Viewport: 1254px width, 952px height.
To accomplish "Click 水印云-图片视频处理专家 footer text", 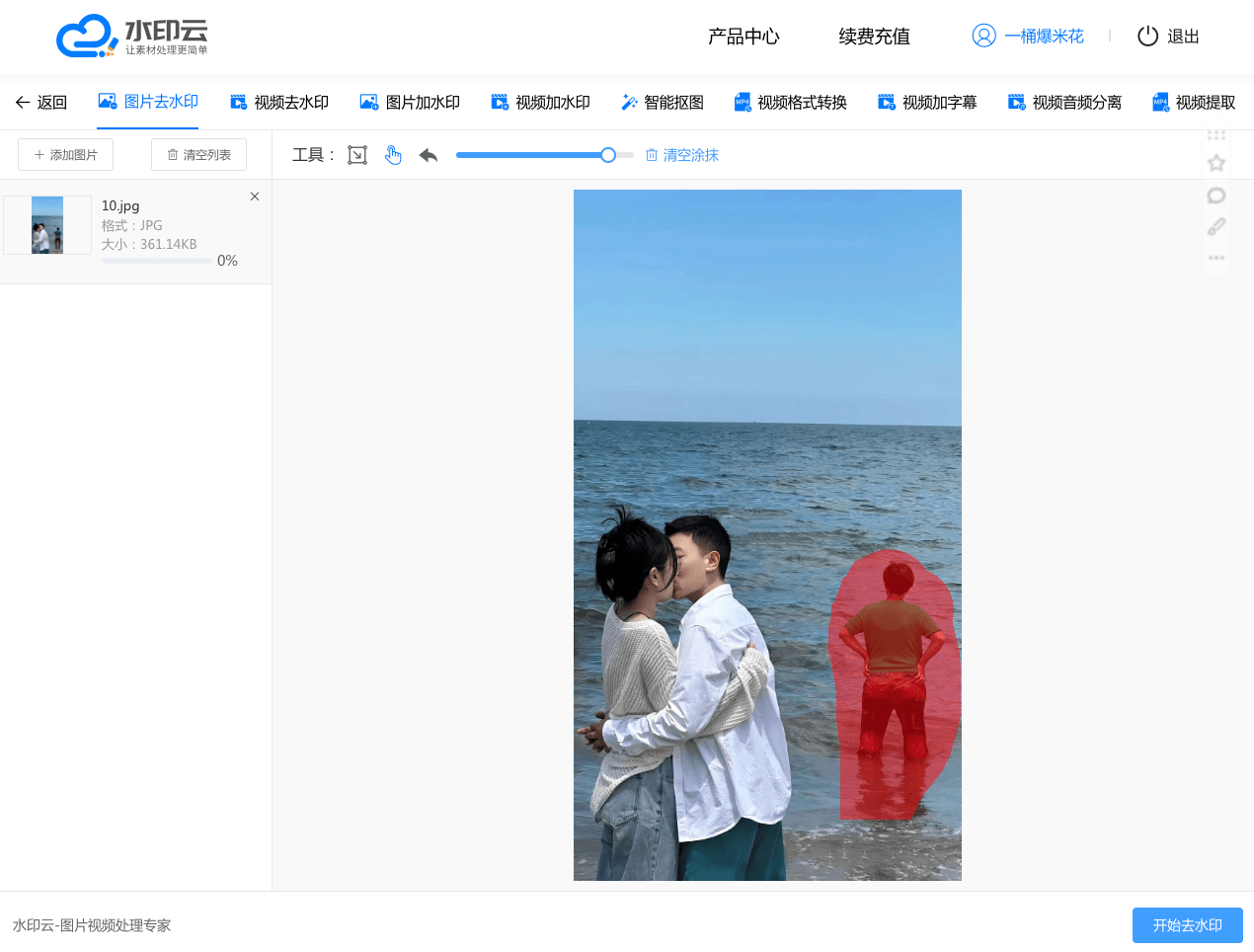I will coord(92,925).
